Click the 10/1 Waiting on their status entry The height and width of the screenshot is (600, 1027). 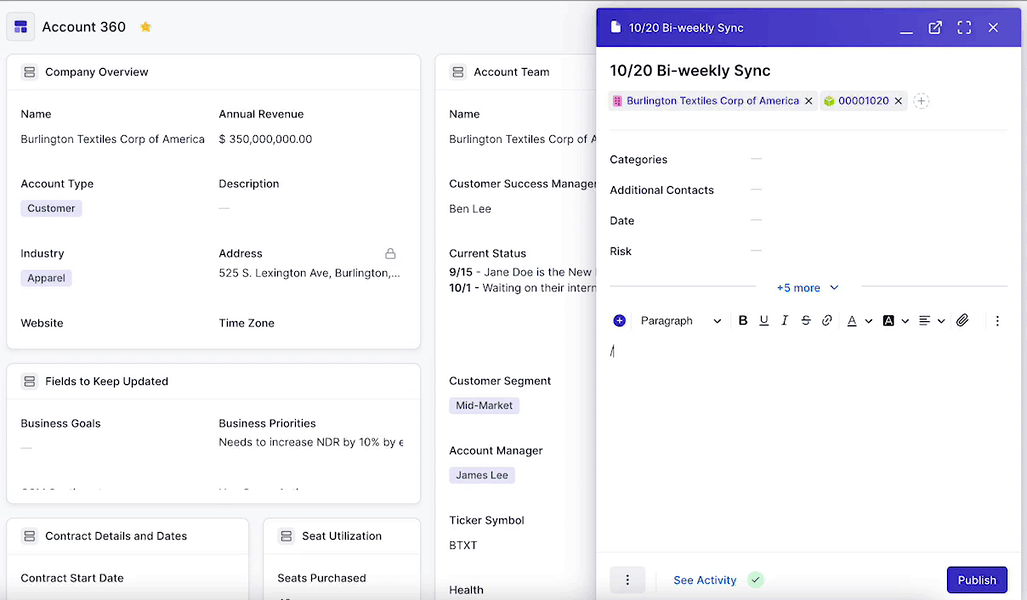tap(522, 288)
